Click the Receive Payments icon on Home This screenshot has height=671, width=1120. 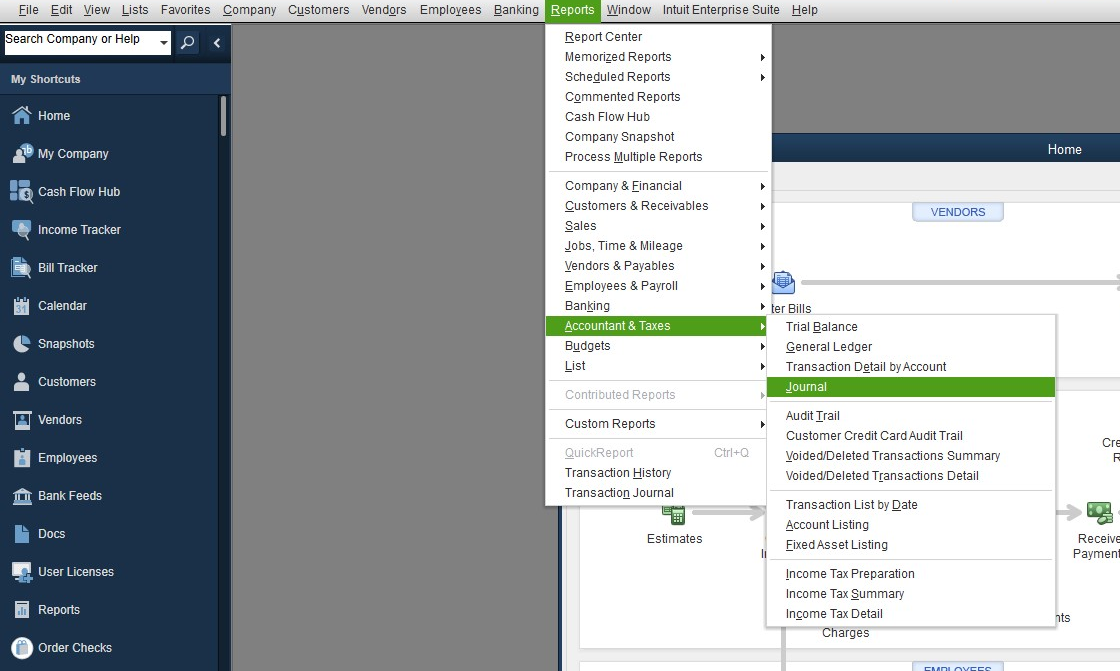tap(1099, 512)
